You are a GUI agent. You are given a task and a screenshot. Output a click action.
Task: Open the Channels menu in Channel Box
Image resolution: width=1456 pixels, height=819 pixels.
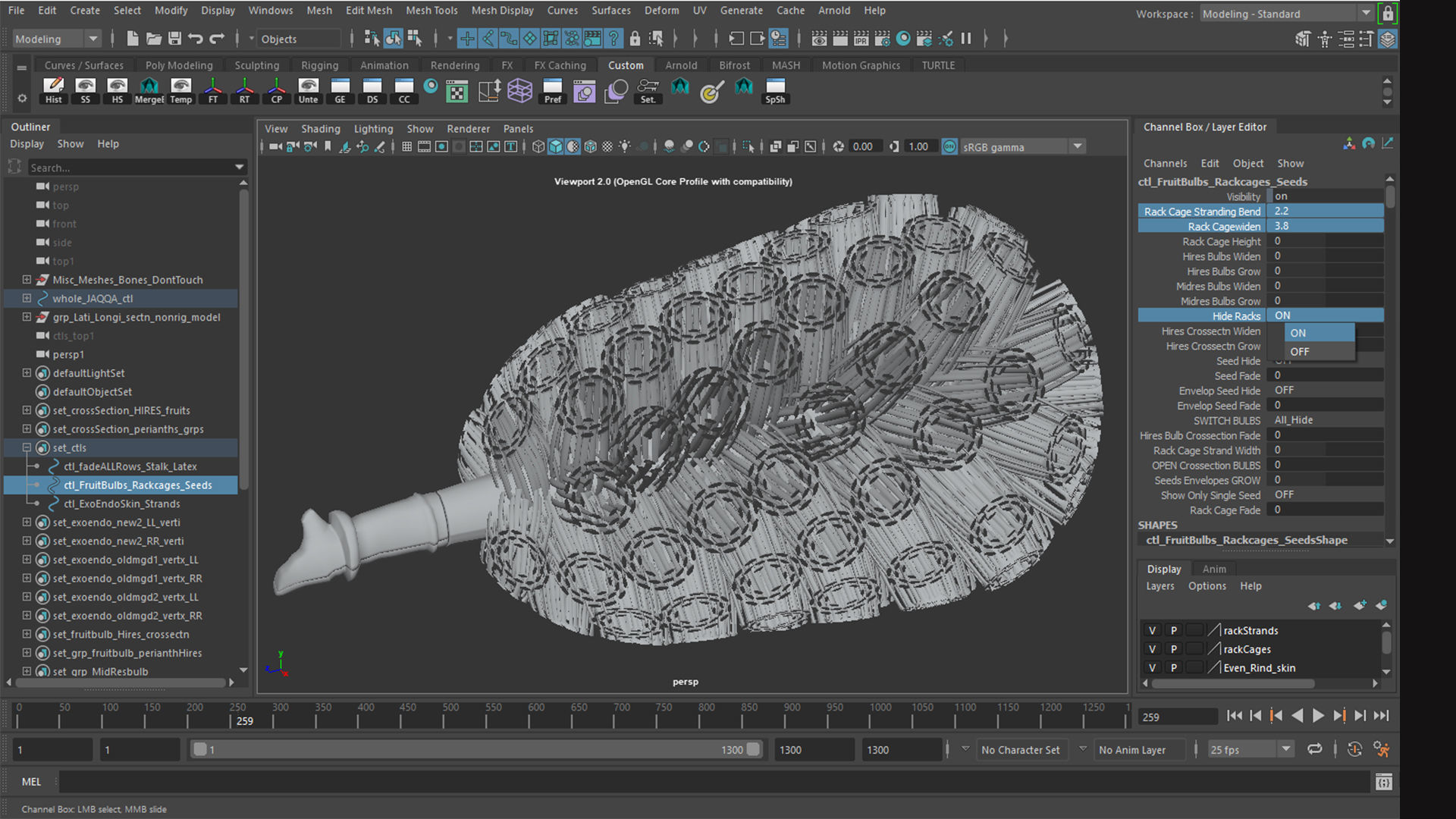1165,163
